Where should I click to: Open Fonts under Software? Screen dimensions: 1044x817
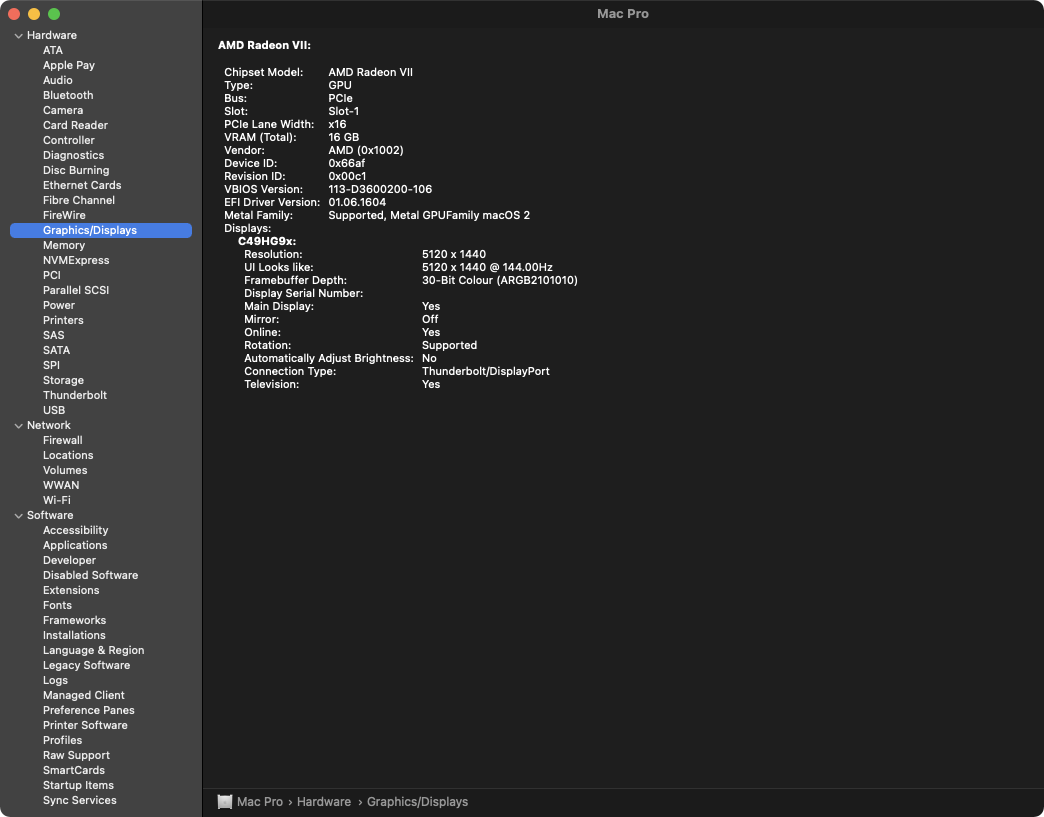(57, 605)
